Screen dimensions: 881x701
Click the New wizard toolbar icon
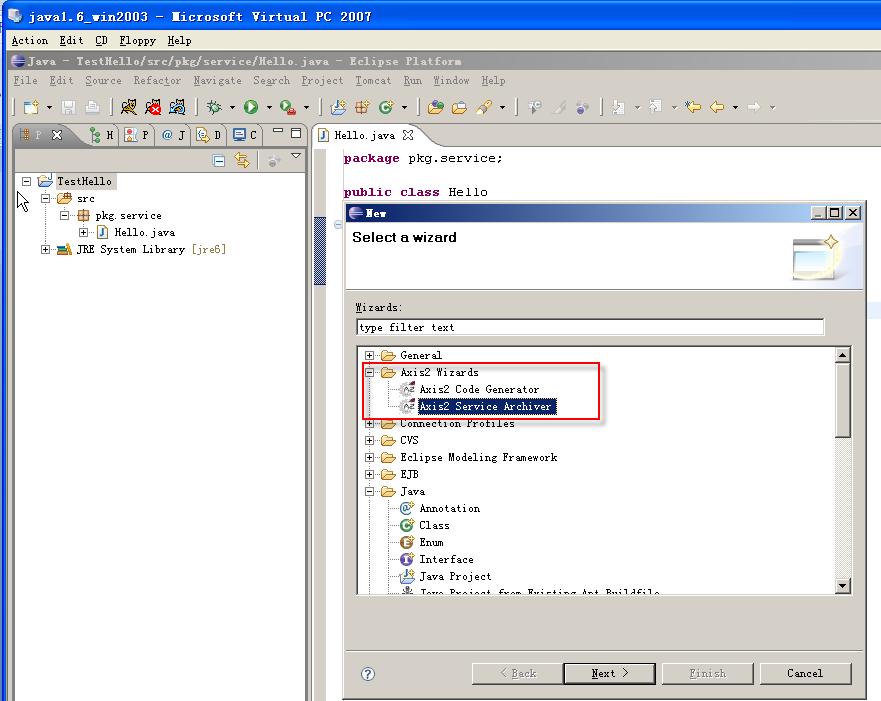click(x=31, y=107)
